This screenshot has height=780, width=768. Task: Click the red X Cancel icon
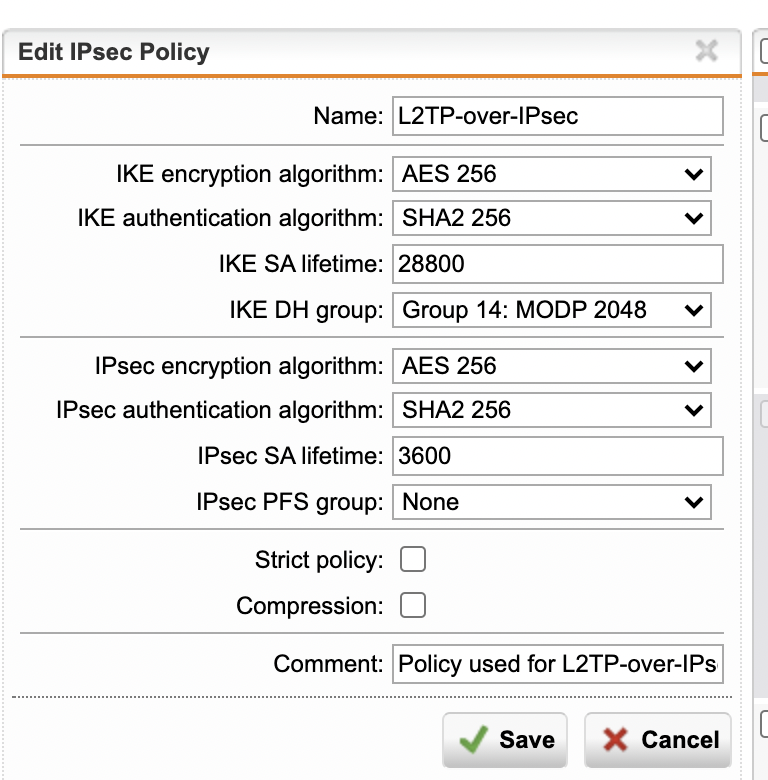coord(615,740)
